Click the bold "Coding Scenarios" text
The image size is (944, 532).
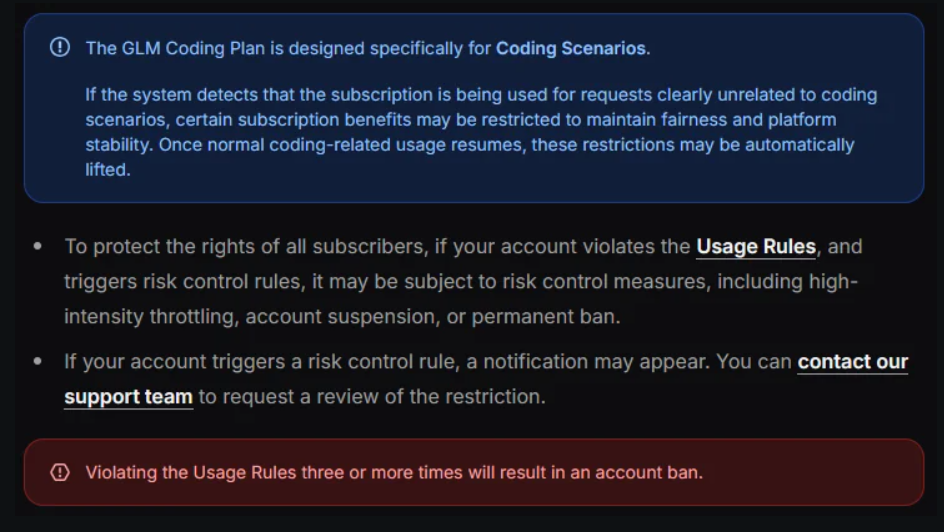coord(570,48)
